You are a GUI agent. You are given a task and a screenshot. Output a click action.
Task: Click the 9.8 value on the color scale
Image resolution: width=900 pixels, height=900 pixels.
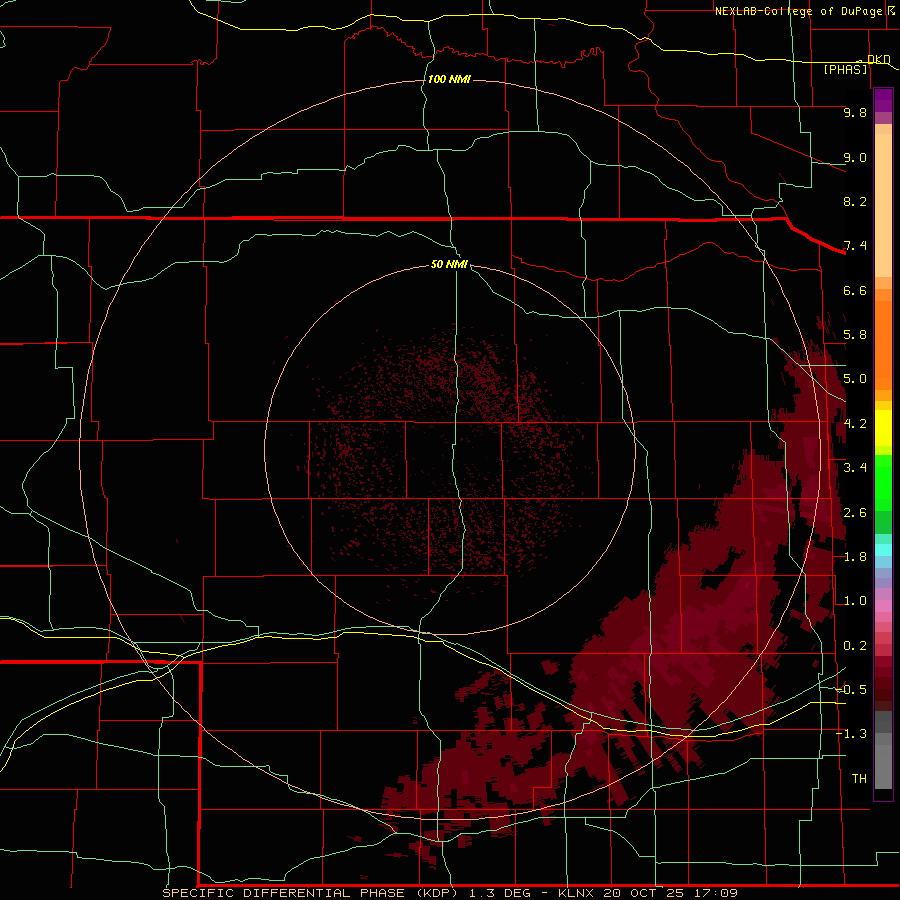click(x=855, y=112)
